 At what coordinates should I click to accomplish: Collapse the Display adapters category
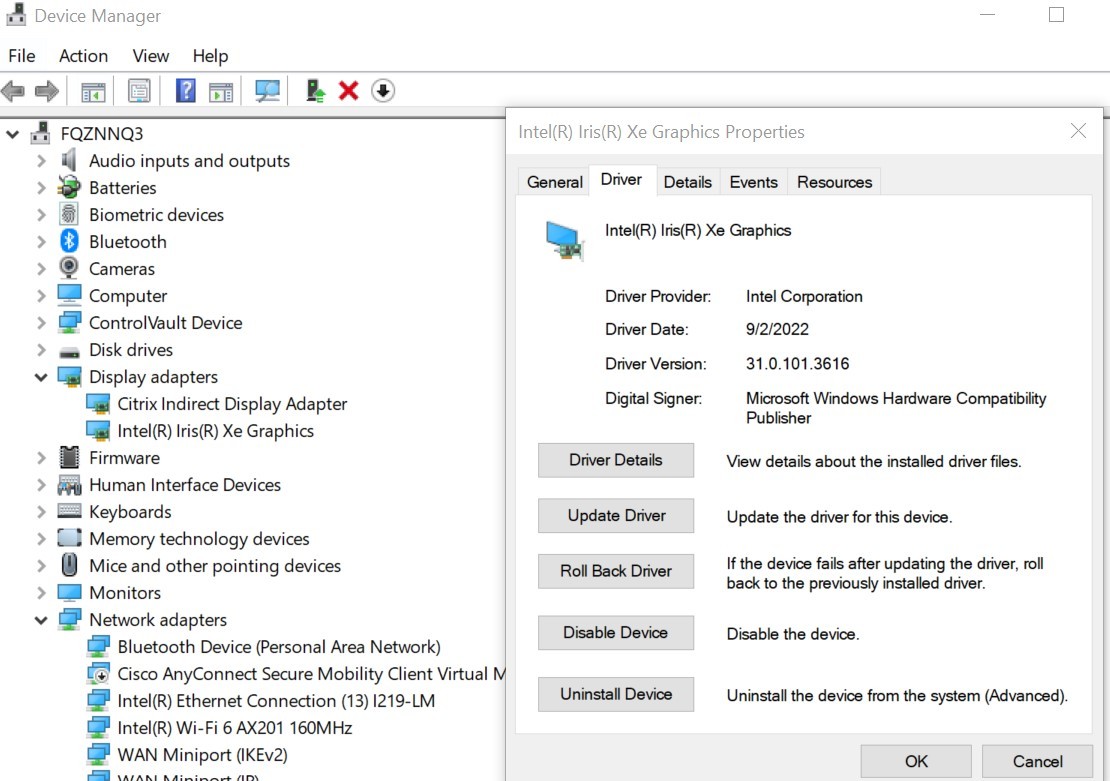[x=41, y=377]
